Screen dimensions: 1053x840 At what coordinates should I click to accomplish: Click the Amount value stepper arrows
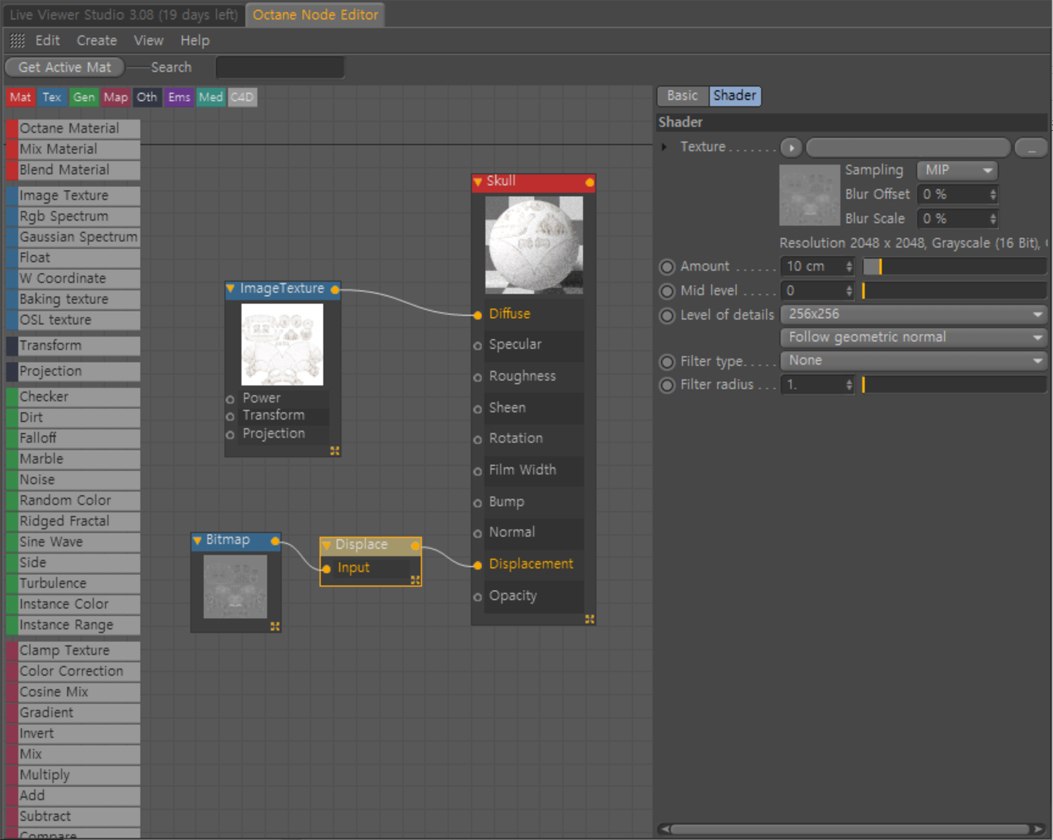pyautogui.click(x=849, y=267)
